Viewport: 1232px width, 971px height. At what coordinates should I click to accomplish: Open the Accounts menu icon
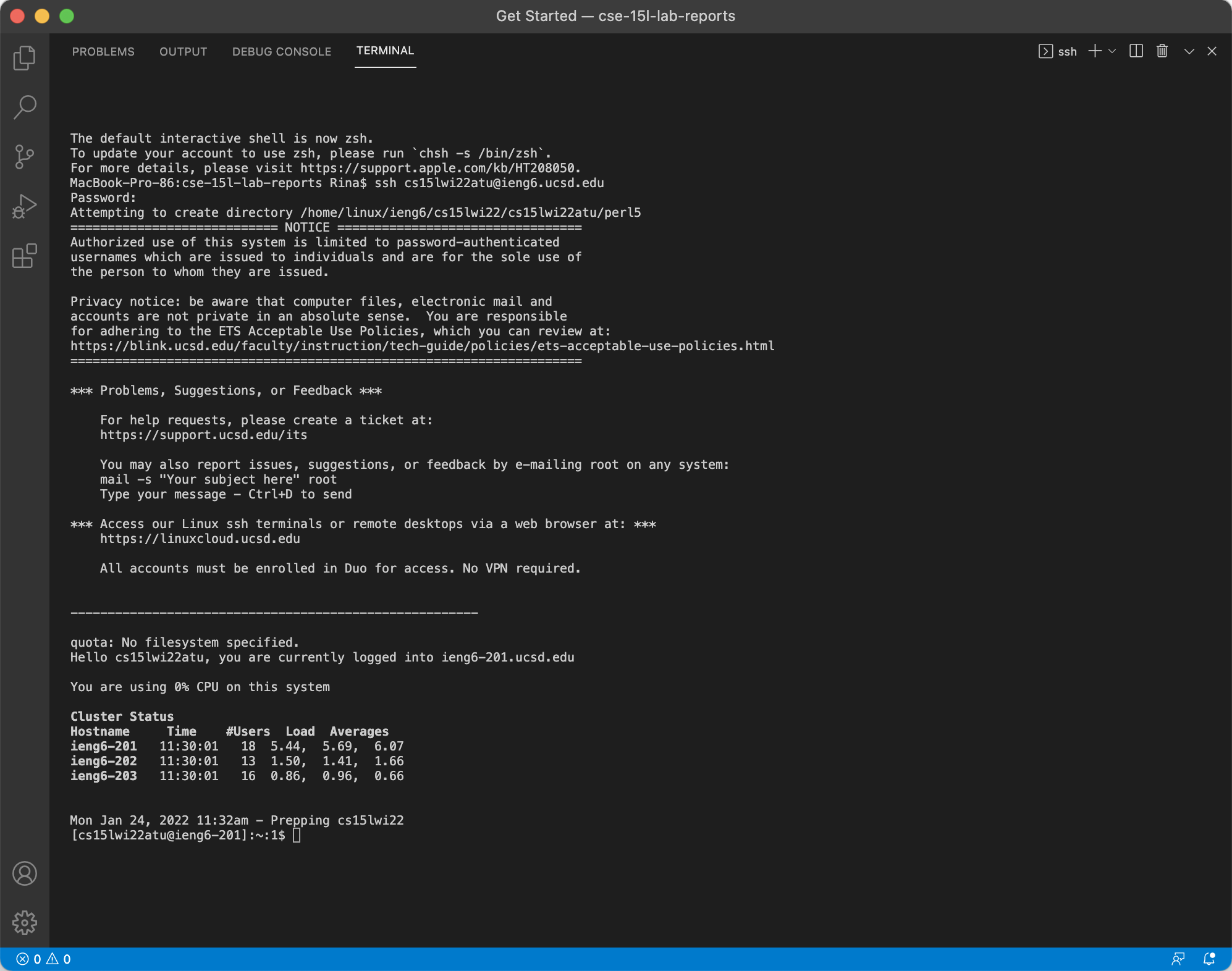coord(24,873)
